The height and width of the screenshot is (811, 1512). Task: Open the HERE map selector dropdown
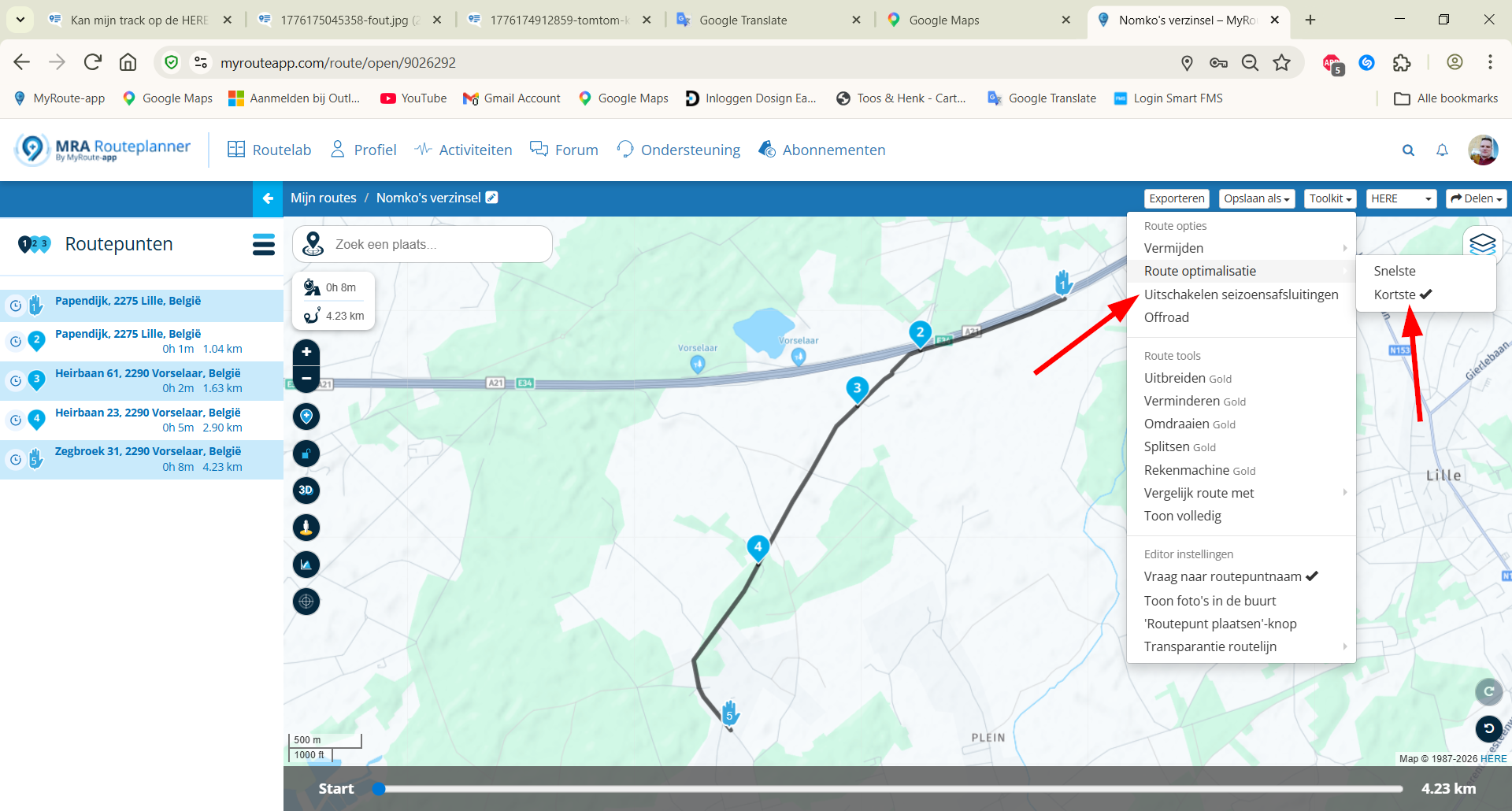coord(1401,198)
